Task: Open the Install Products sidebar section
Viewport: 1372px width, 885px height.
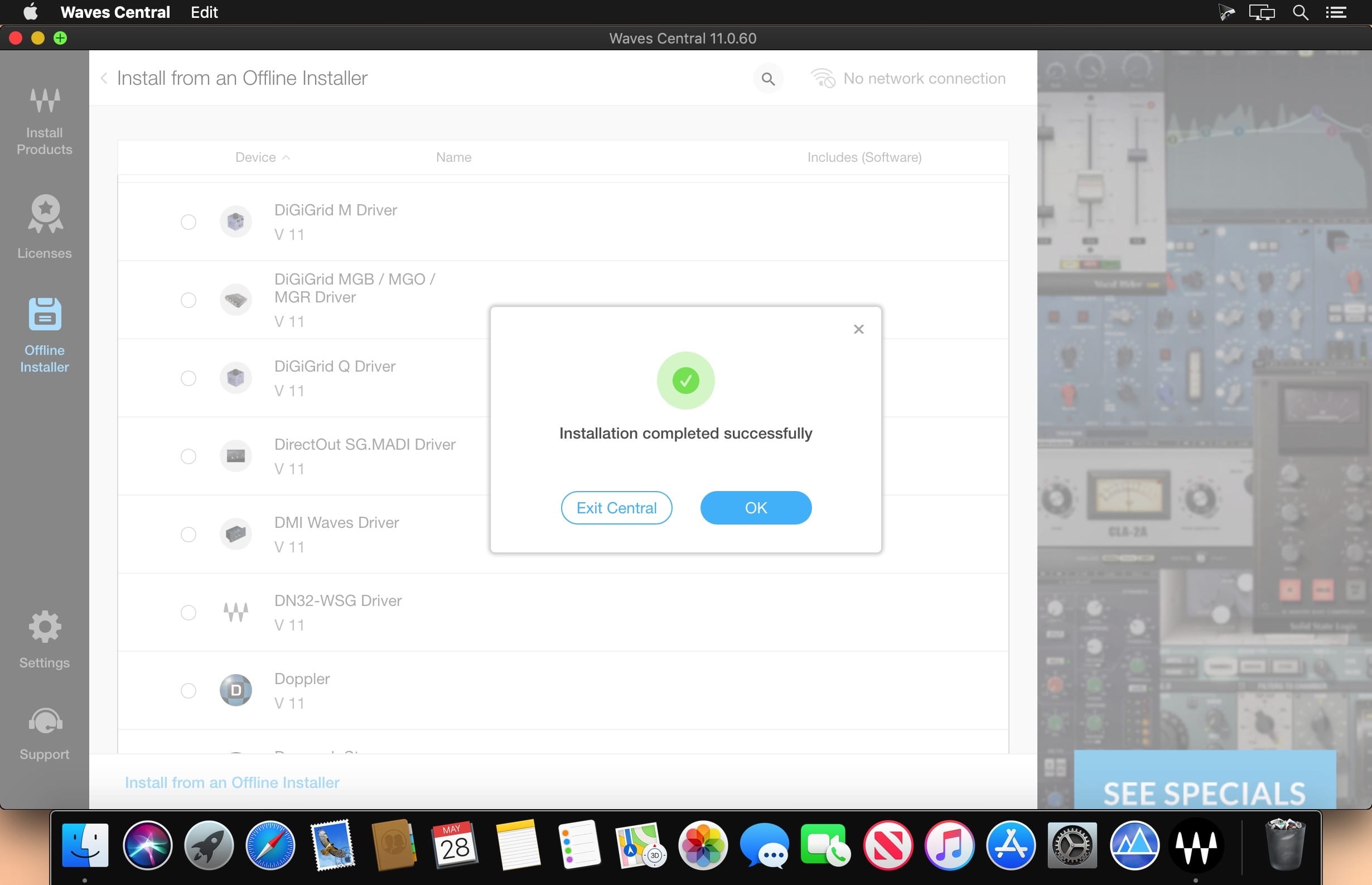Action: click(x=44, y=121)
